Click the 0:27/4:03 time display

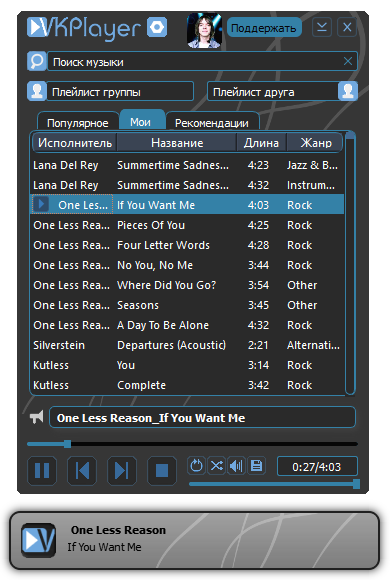point(317,466)
